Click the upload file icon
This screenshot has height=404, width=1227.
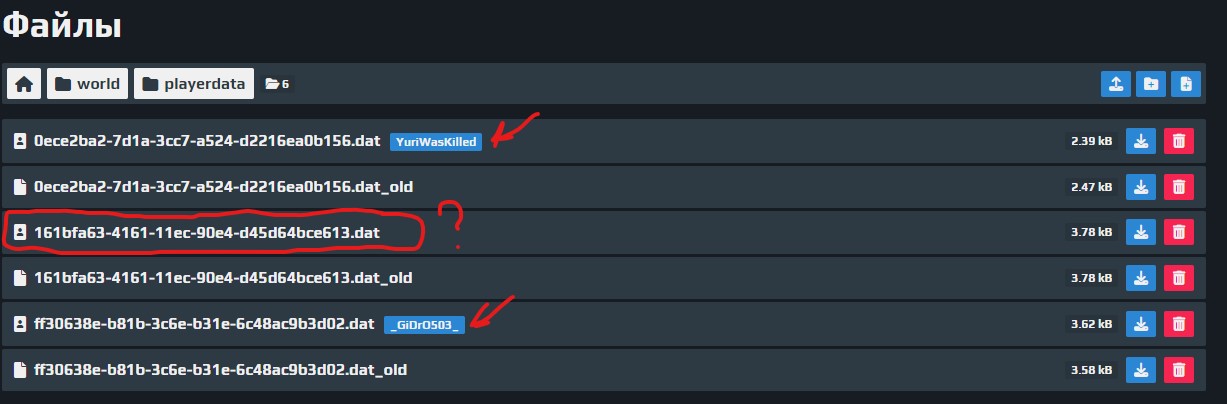[1115, 85]
